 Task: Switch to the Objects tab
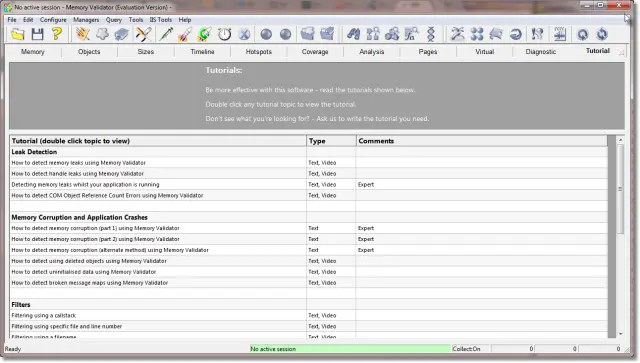pos(89,51)
